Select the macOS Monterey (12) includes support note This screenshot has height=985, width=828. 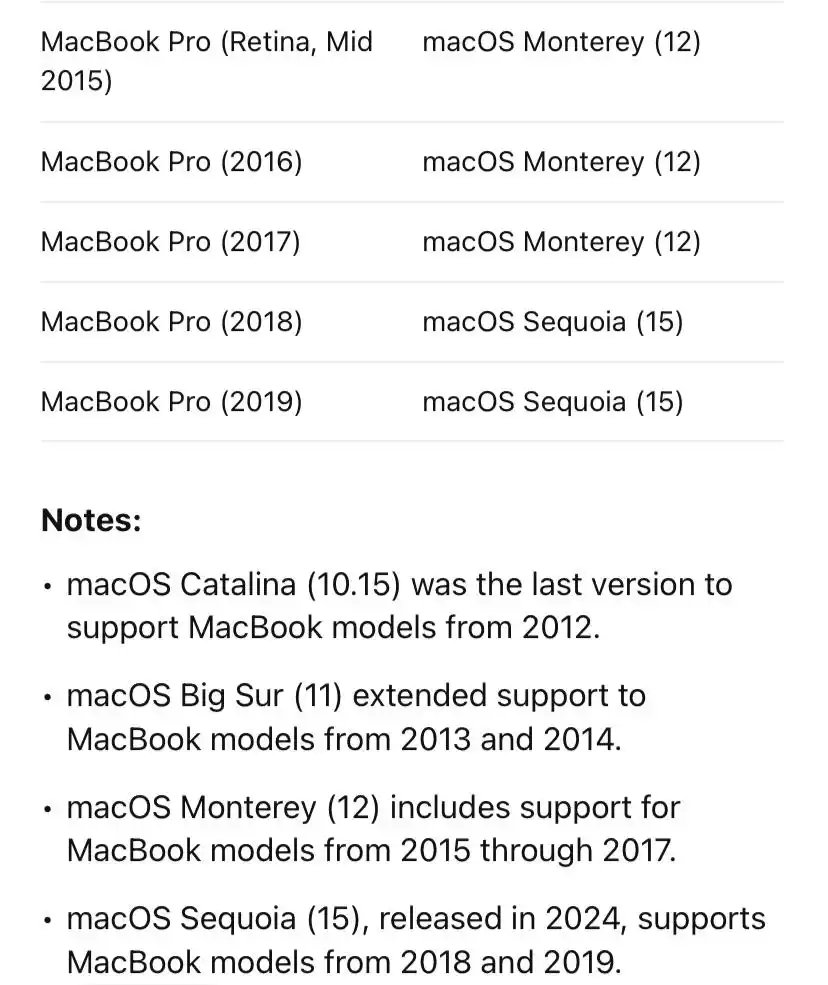tap(373, 829)
